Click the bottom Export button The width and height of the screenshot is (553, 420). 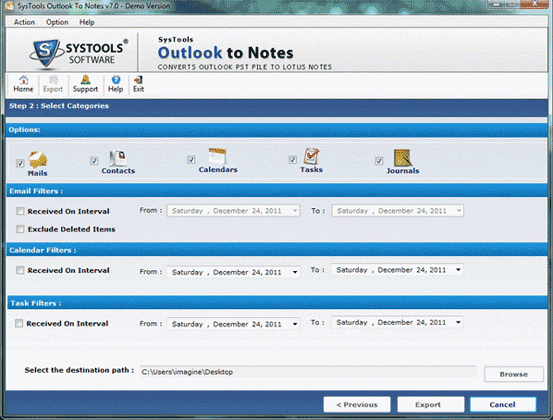pos(431,404)
